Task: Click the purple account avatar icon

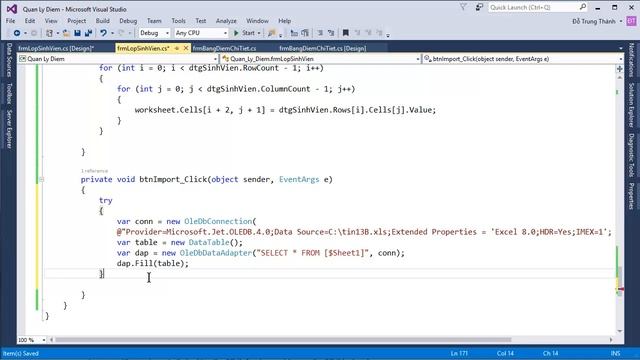Action: [x=631, y=21]
